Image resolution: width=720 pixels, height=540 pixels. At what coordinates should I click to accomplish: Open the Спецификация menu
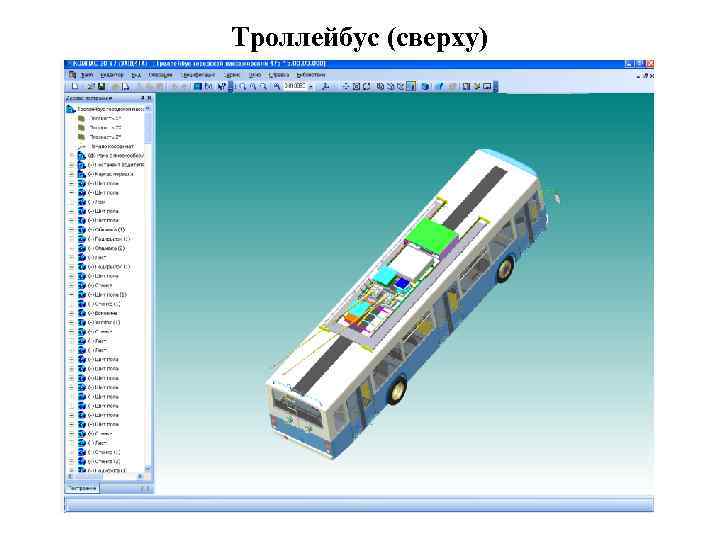click(x=198, y=75)
